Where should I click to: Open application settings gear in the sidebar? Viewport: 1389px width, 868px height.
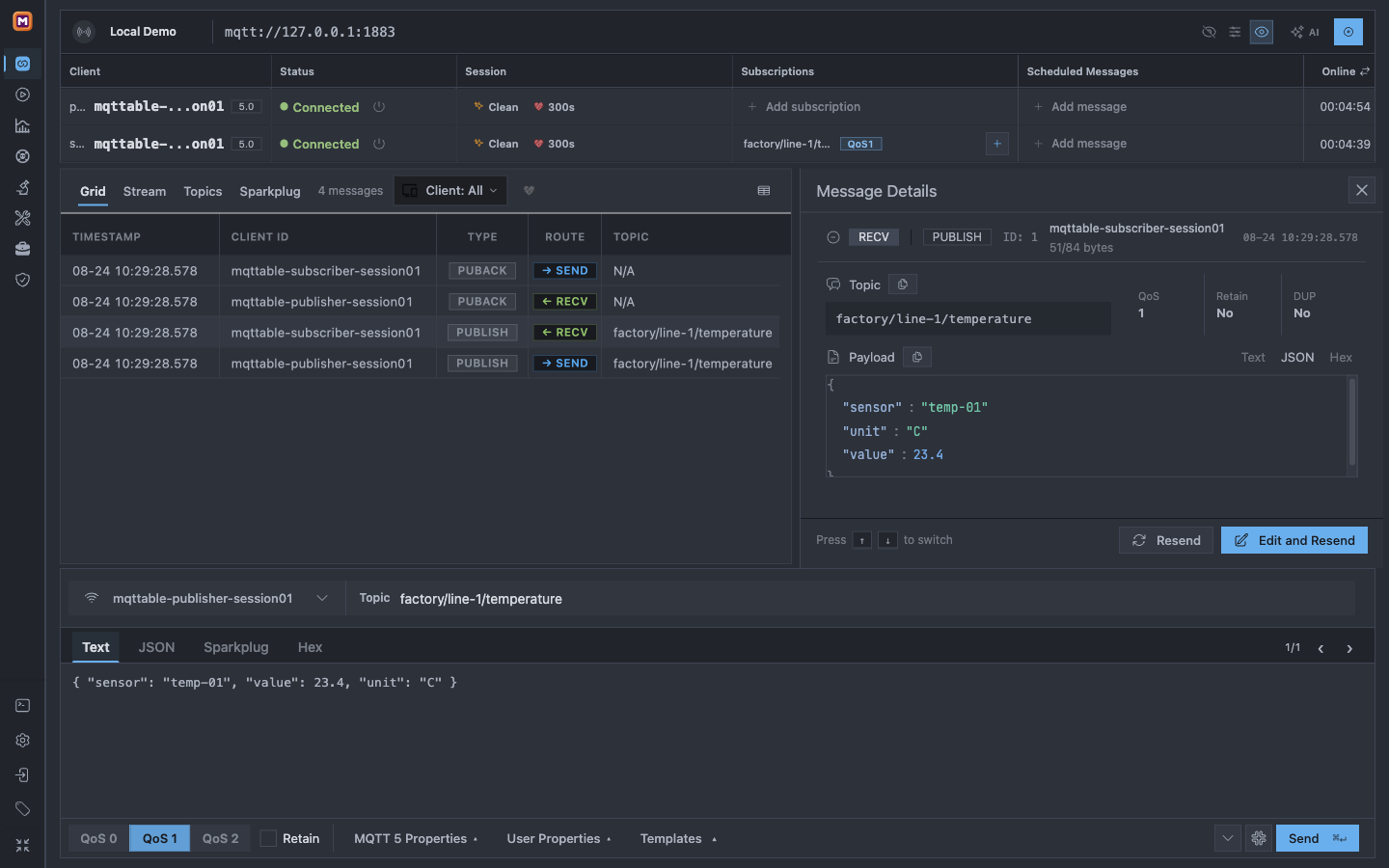(x=22, y=741)
